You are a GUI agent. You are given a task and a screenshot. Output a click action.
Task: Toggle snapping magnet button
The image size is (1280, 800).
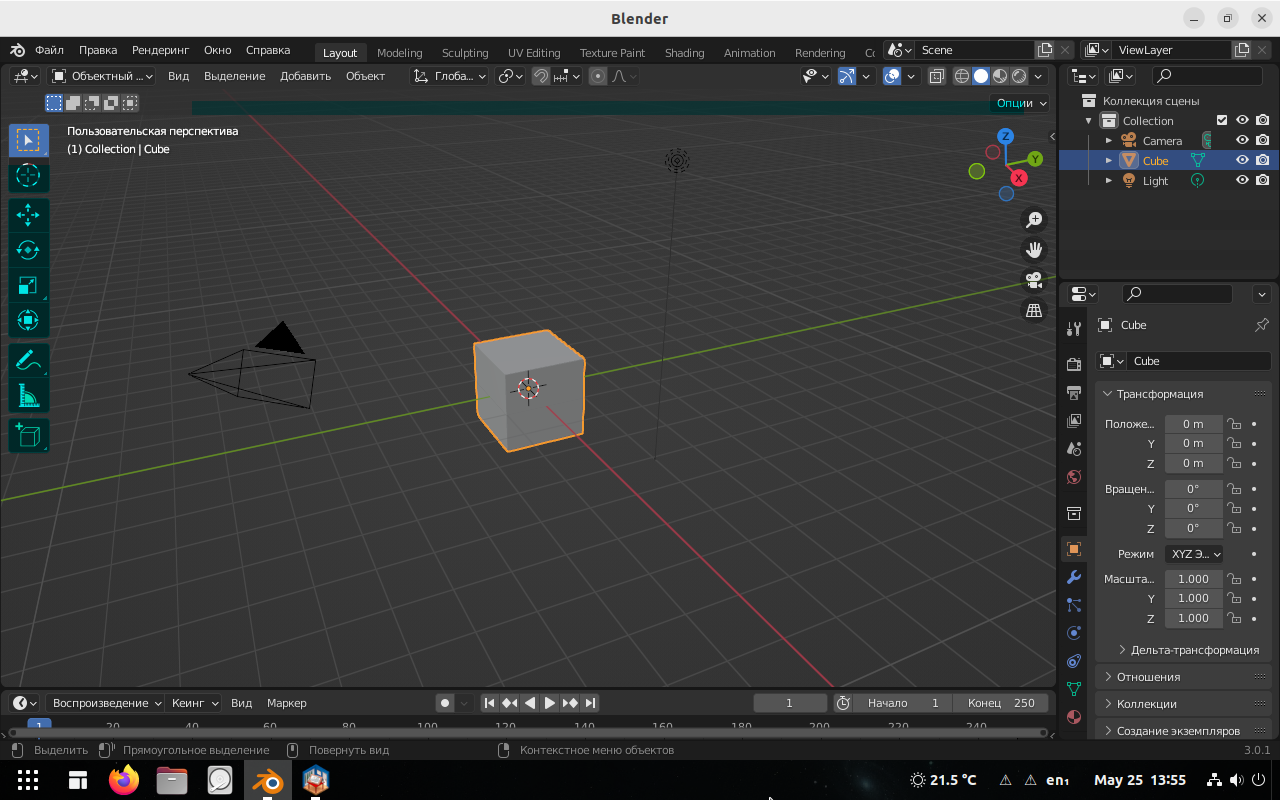coord(541,76)
